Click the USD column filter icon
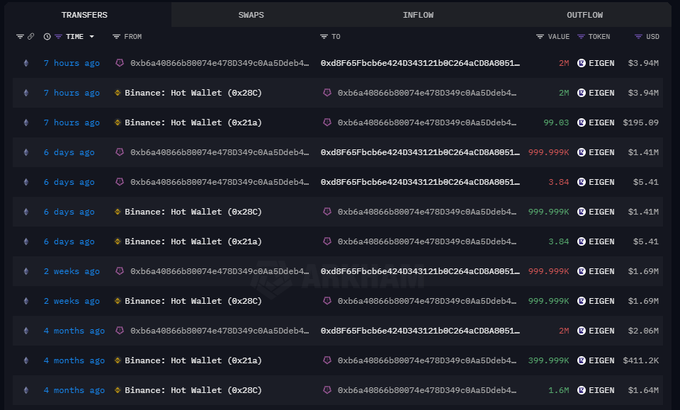 639,37
